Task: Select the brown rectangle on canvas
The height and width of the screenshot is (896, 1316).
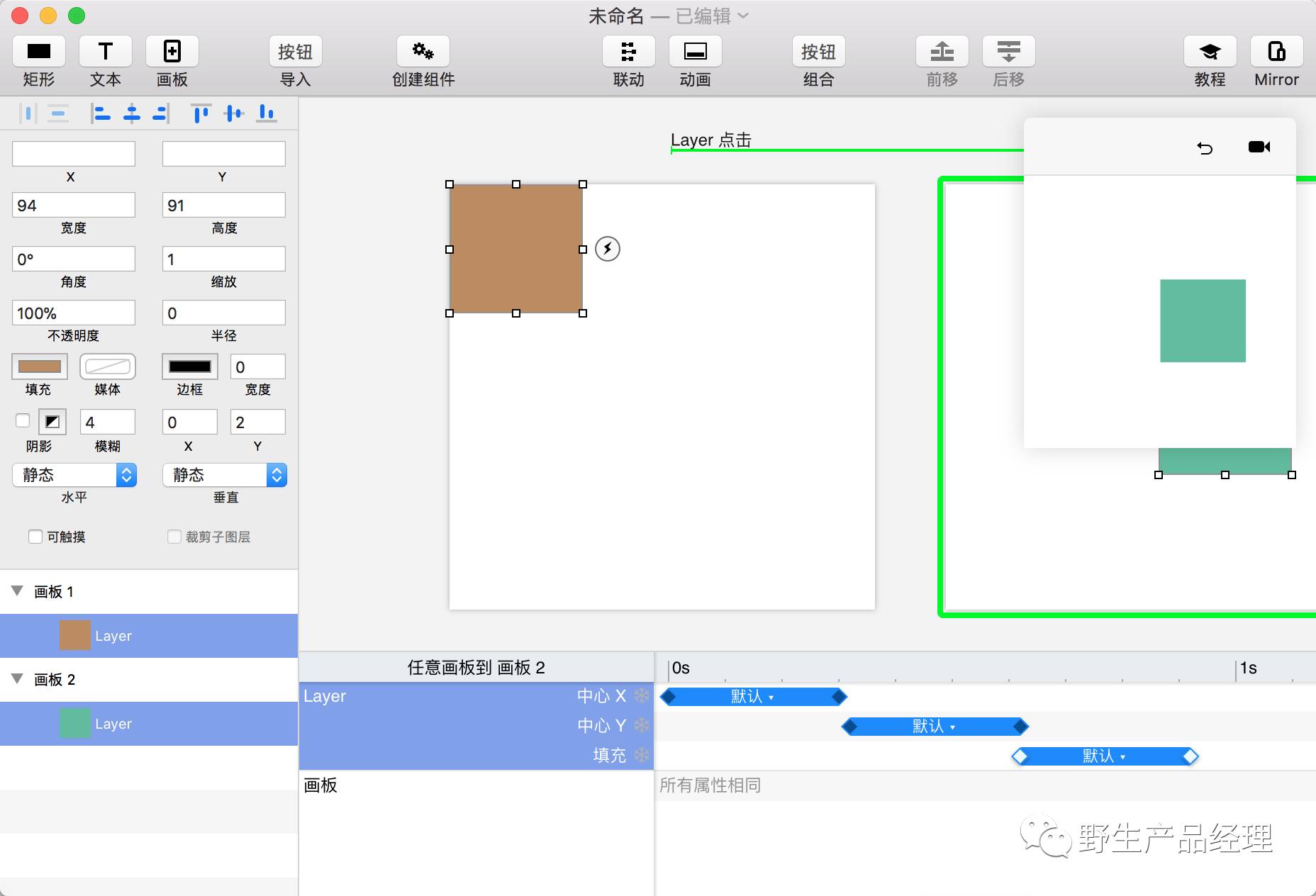Action: [x=516, y=249]
